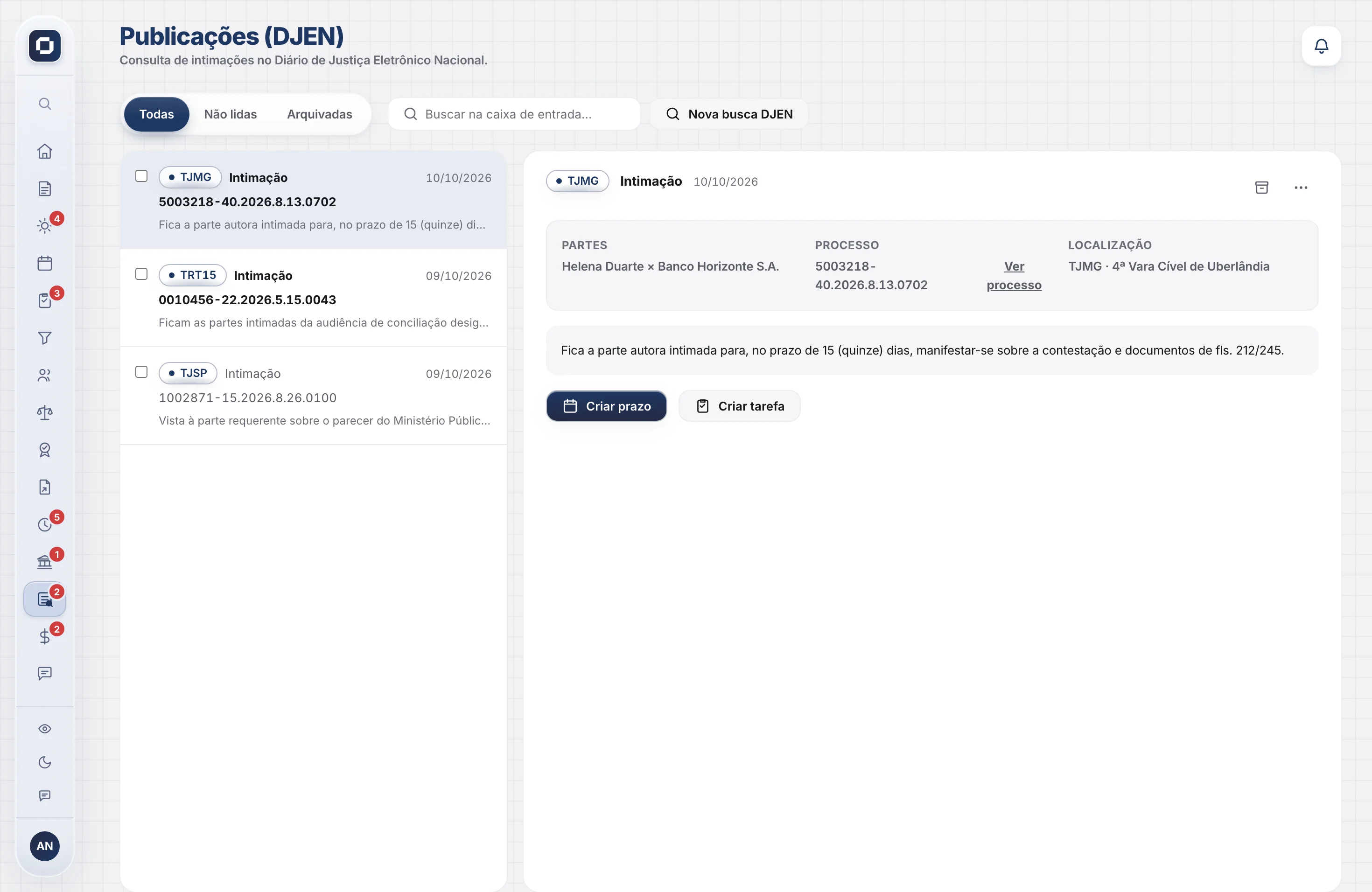
Task: Click the TJMG tag in detail header
Action: tap(577, 181)
